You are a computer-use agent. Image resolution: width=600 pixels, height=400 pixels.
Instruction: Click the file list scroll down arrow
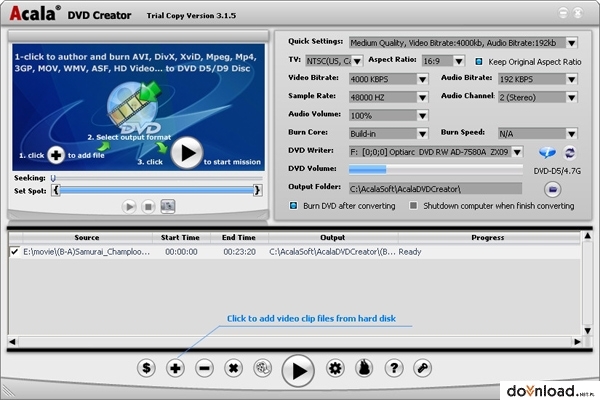click(587, 331)
